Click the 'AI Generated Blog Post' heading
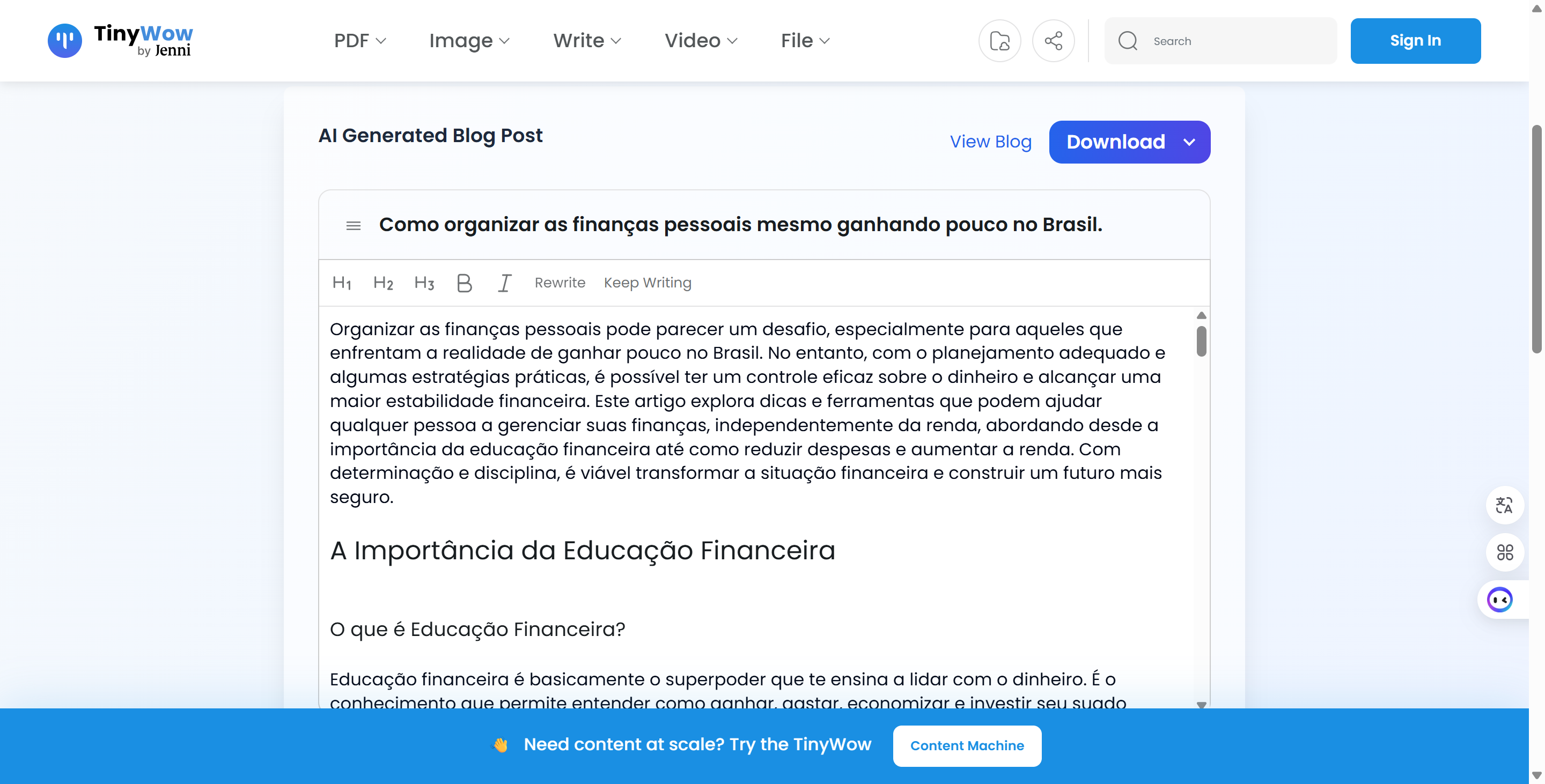This screenshot has width=1545, height=784. [430, 136]
